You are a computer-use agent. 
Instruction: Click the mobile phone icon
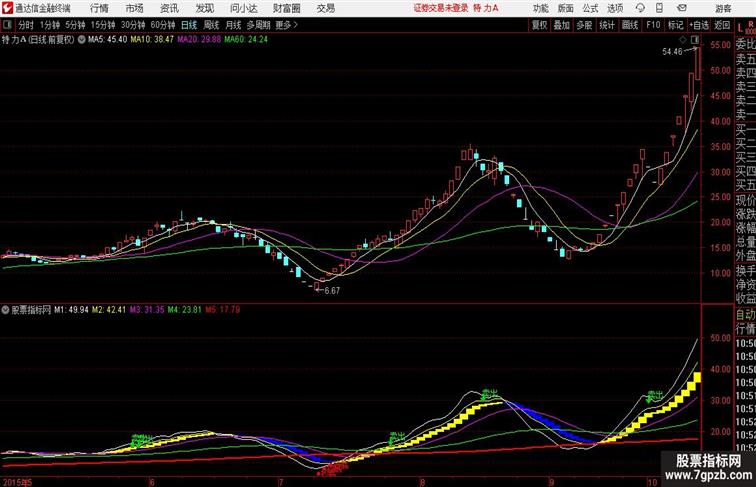coord(660,8)
